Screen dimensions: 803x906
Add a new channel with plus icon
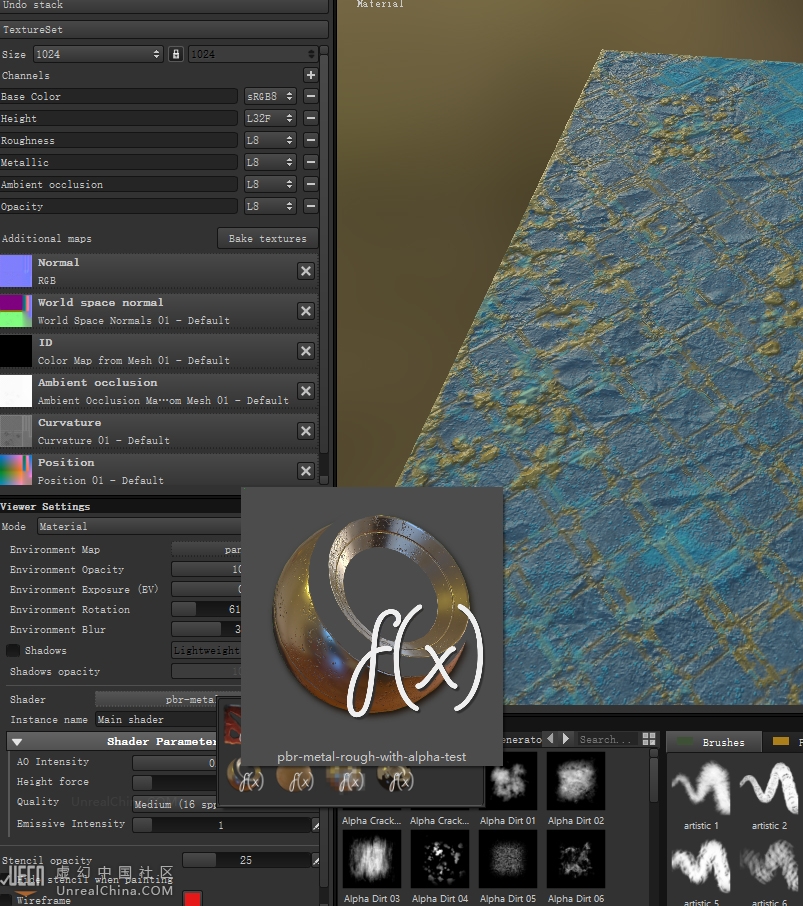pyautogui.click(x=311, y=75)
